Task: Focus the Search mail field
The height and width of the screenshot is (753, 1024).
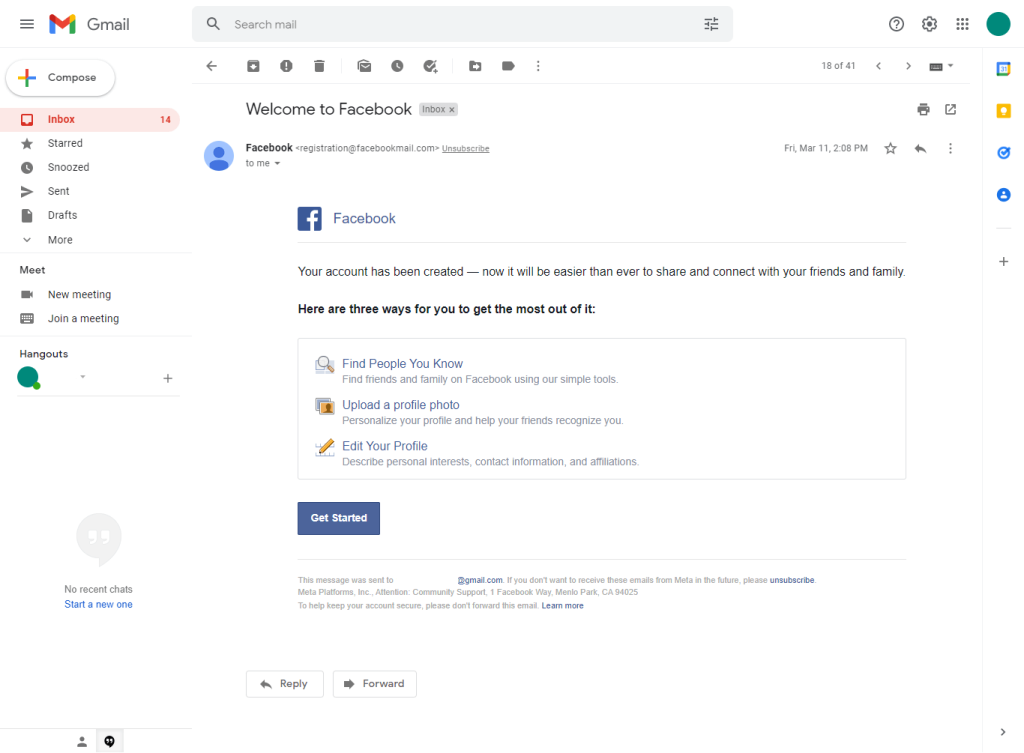Action: (462, 24)
